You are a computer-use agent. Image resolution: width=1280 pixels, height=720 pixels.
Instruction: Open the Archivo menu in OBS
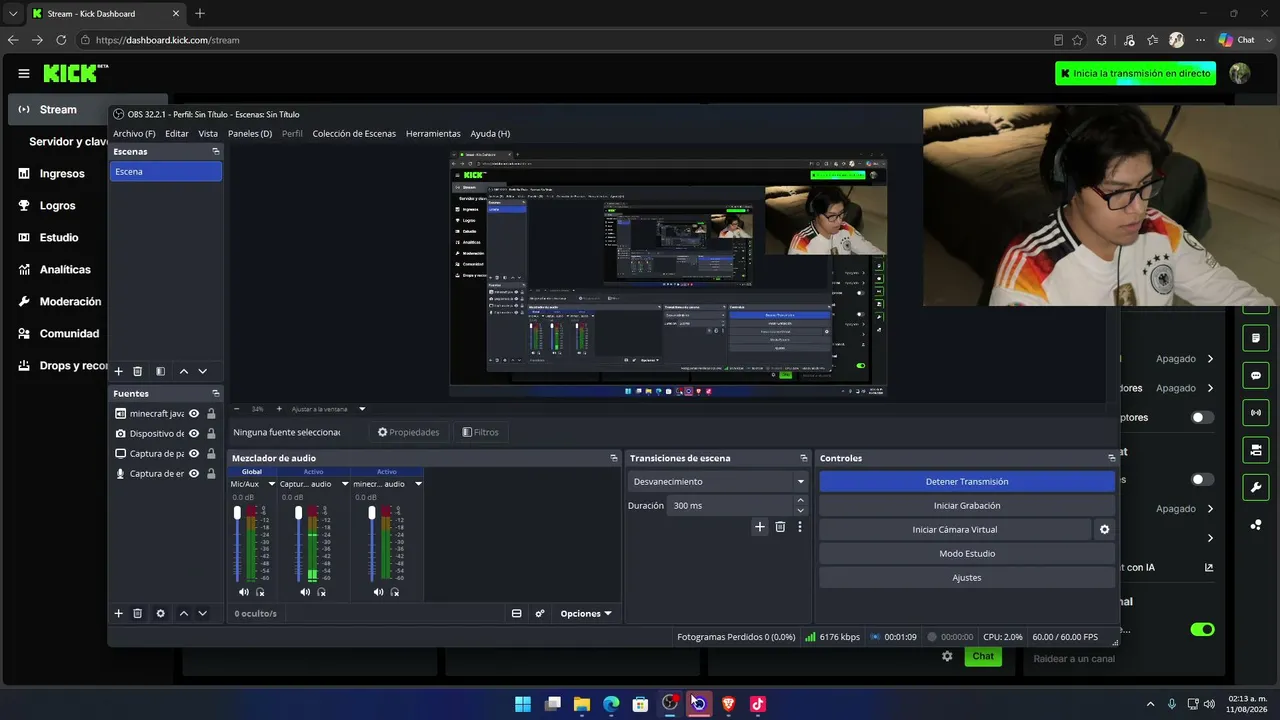[134, 134]
